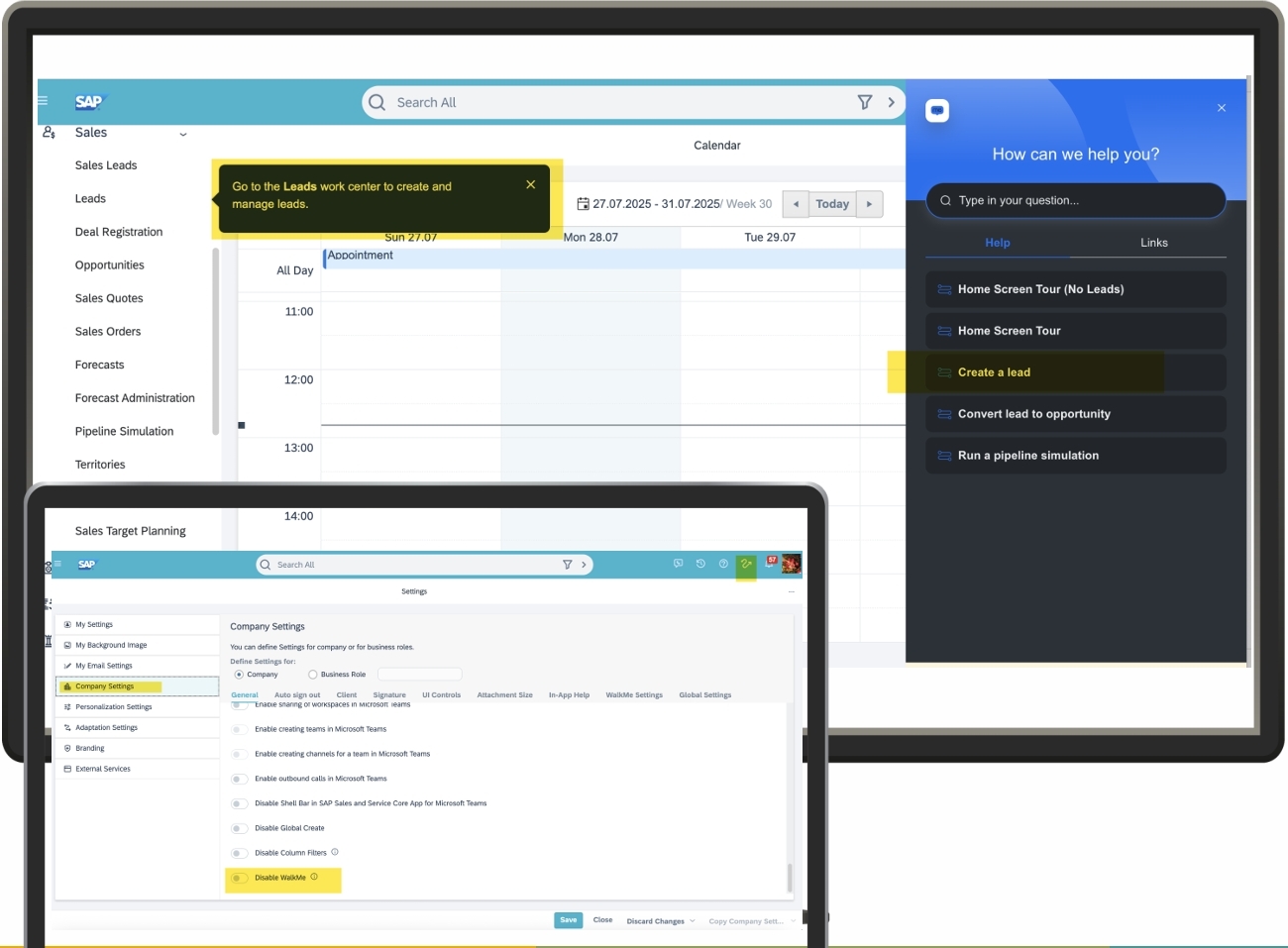
Task: Start Convert lead to opportunity walkthrough
Action: [x=1076, y=414]
